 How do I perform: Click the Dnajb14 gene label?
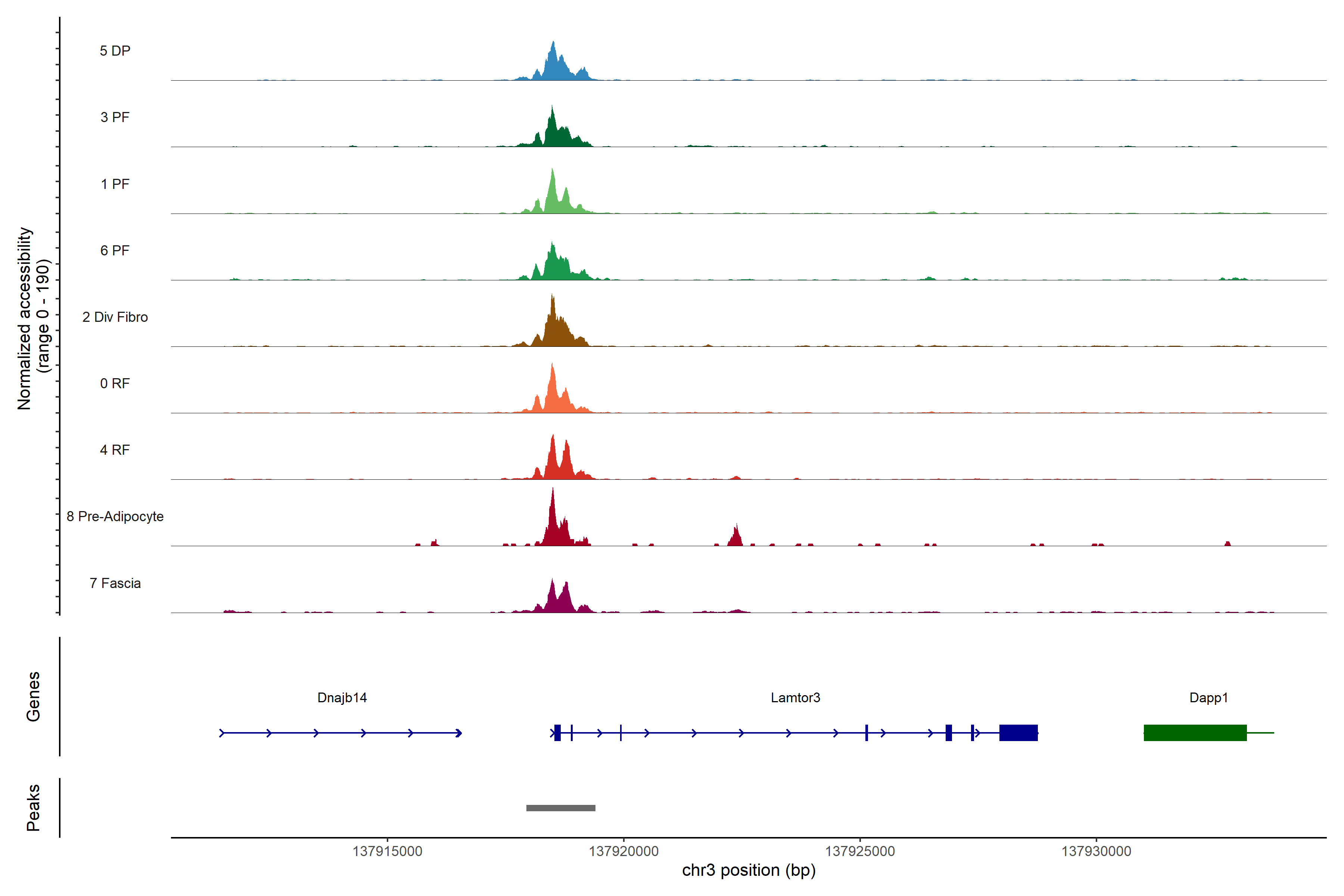coord(342,697)
